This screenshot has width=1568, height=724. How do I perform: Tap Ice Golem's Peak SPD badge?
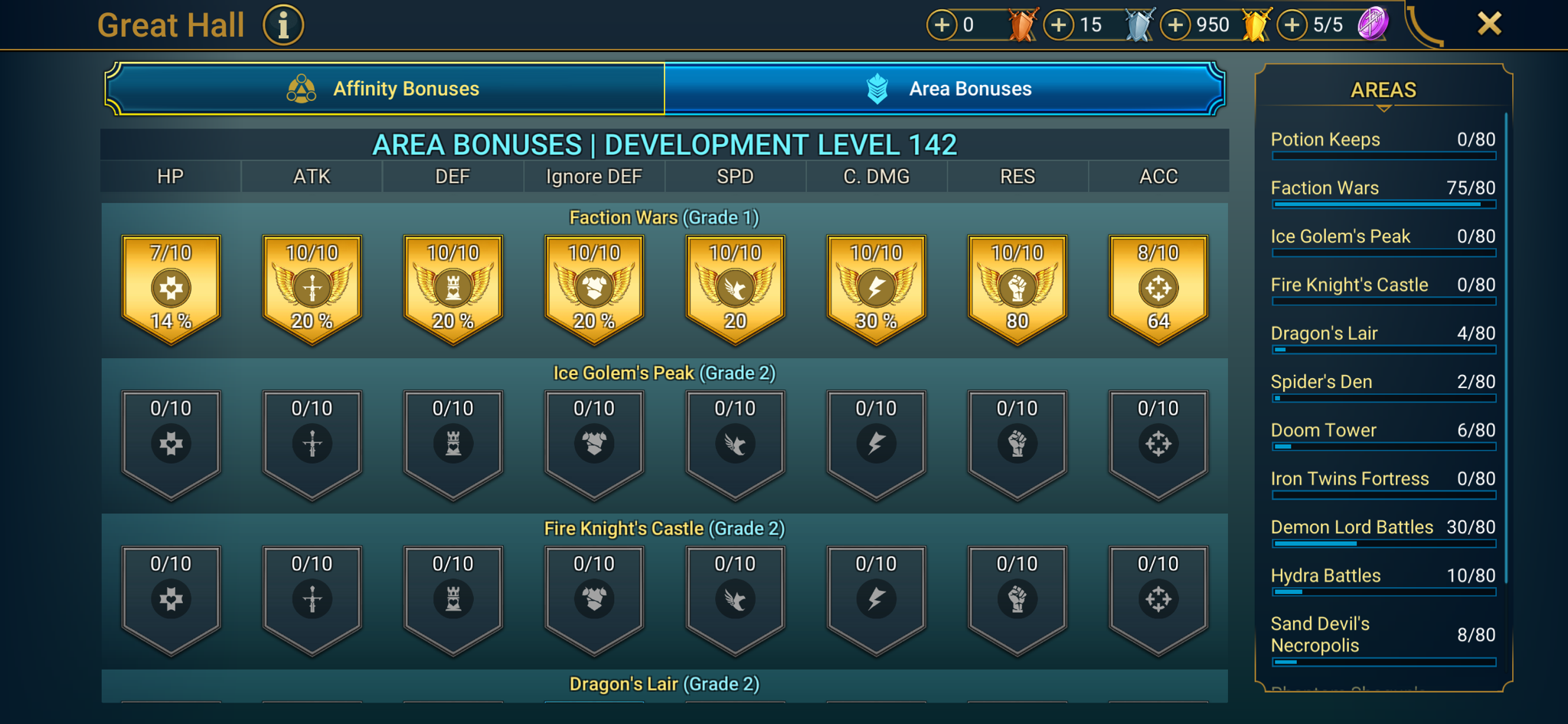[x=735, y=445]
